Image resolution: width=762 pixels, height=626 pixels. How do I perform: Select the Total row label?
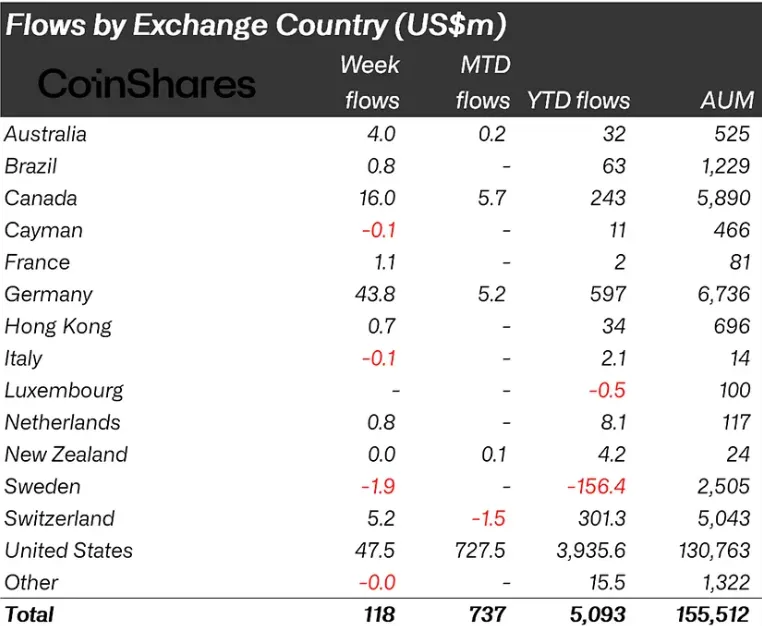tap(29, 614)
